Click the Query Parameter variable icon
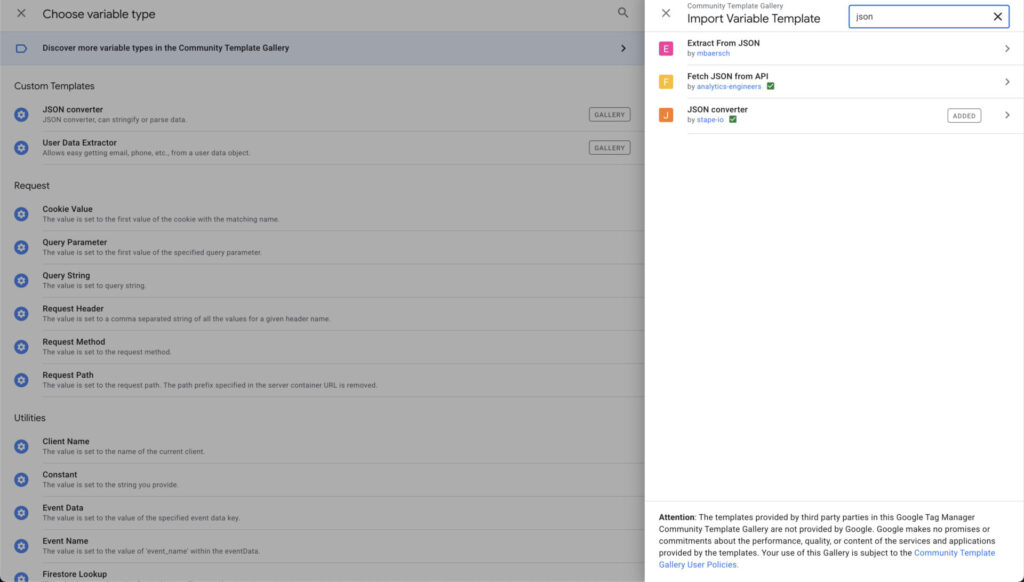Screen dimensions: 1024x582 pyautogui.click(x=21, y=247)
